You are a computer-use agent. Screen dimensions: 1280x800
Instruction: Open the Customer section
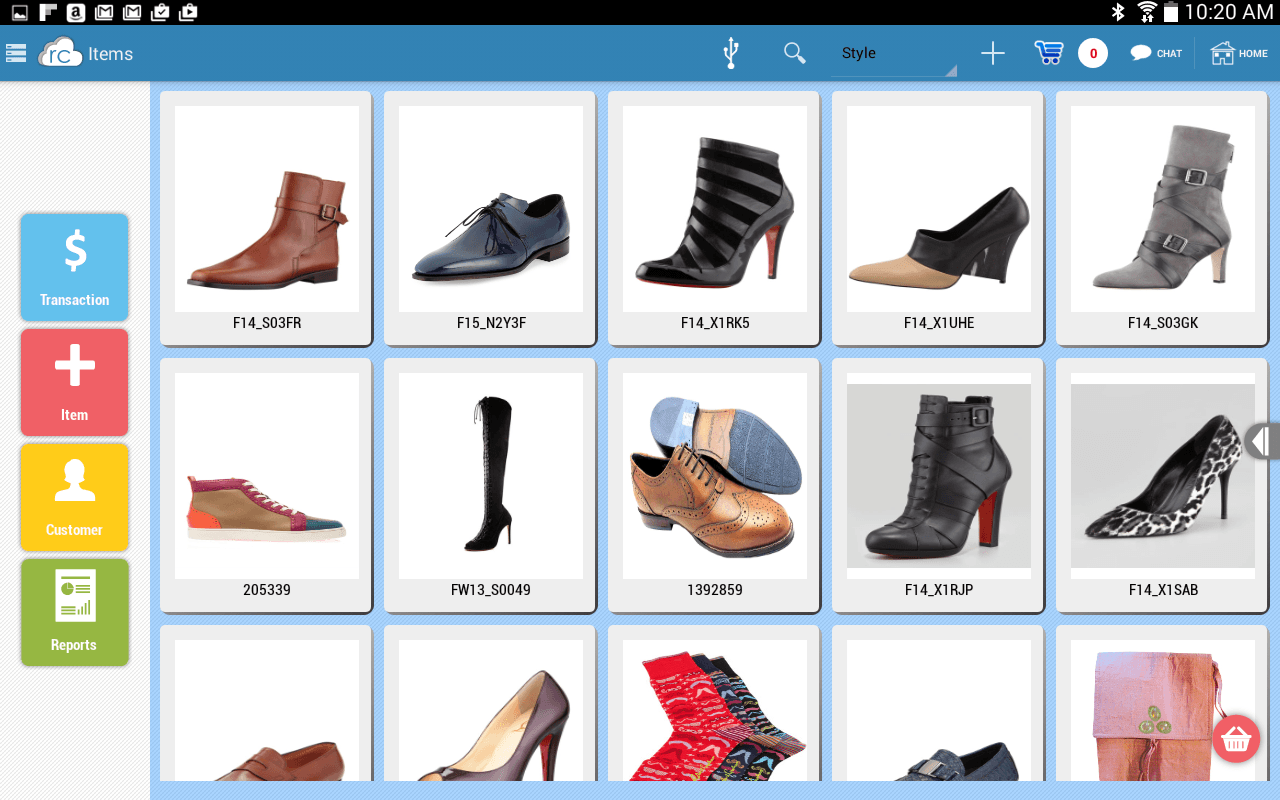click(75, 497)
